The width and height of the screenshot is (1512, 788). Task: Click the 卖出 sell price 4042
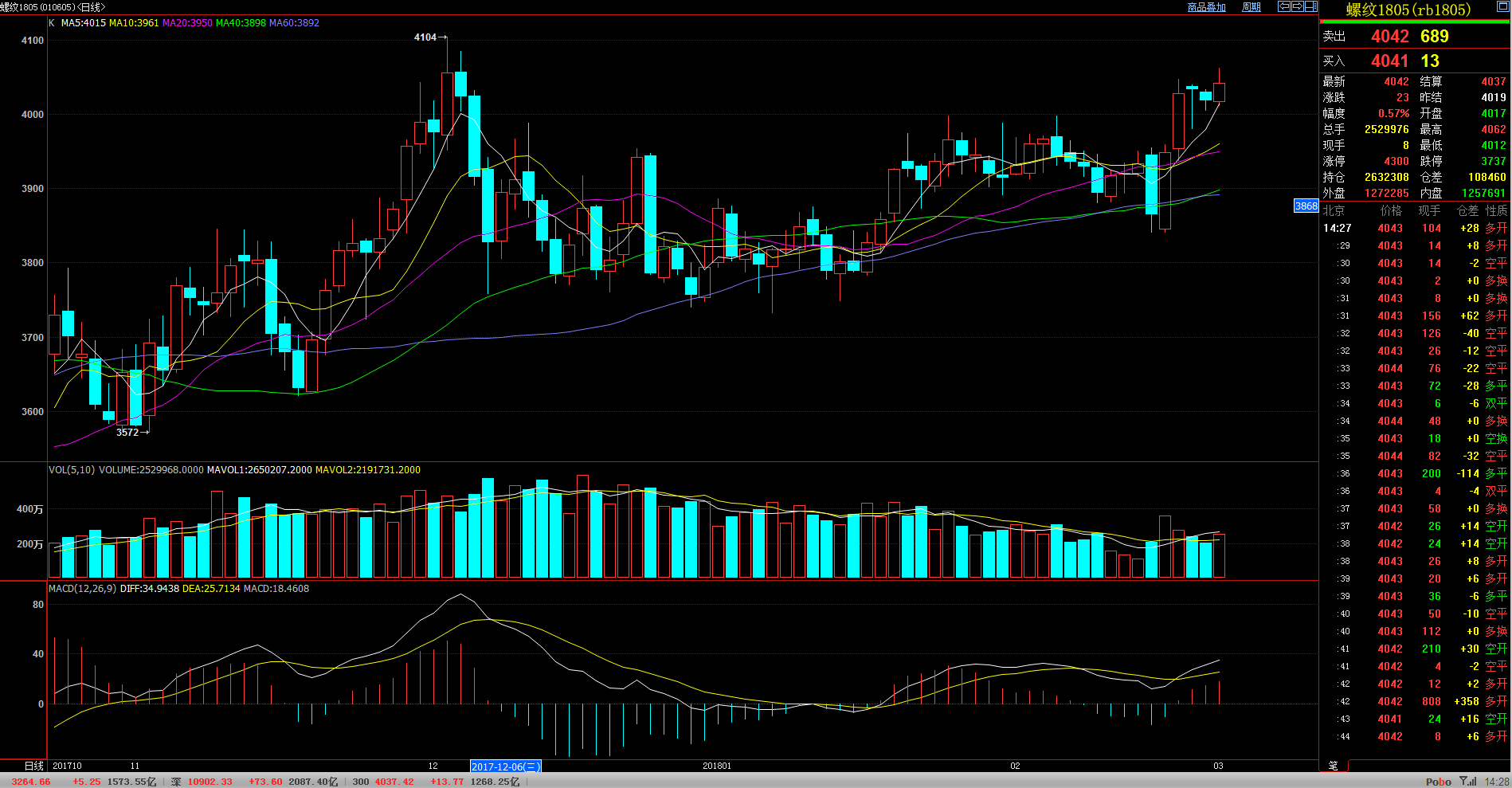[x=1389, y=37]
